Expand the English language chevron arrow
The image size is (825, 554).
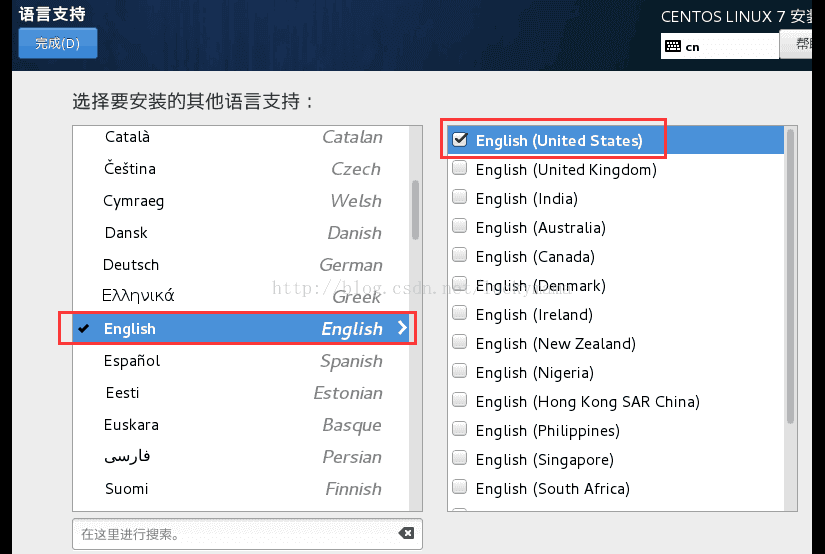point(403,328)
